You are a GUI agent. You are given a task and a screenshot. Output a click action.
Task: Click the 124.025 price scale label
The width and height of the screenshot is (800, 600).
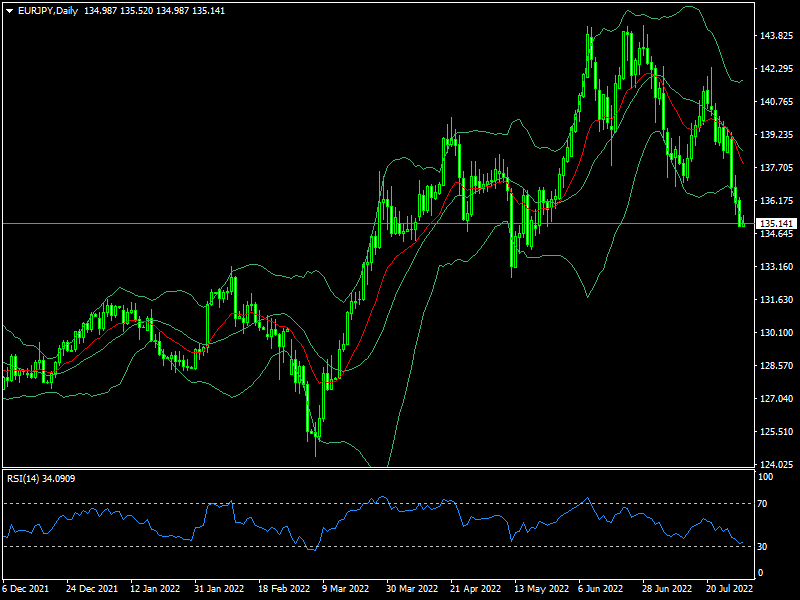point(777,464)
